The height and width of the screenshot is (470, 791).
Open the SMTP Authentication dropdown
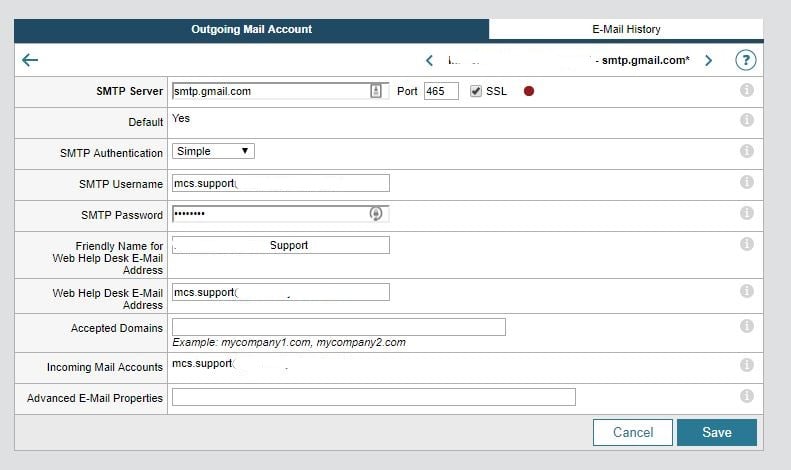point(213,151)
